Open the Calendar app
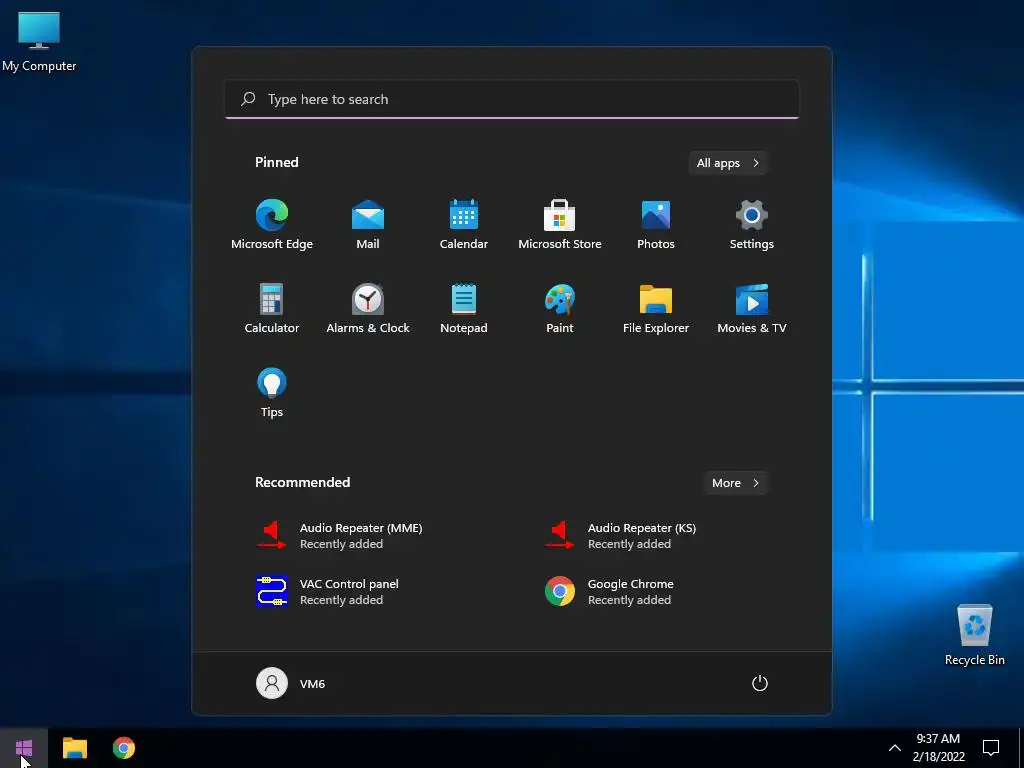 (x=464, y=224)
